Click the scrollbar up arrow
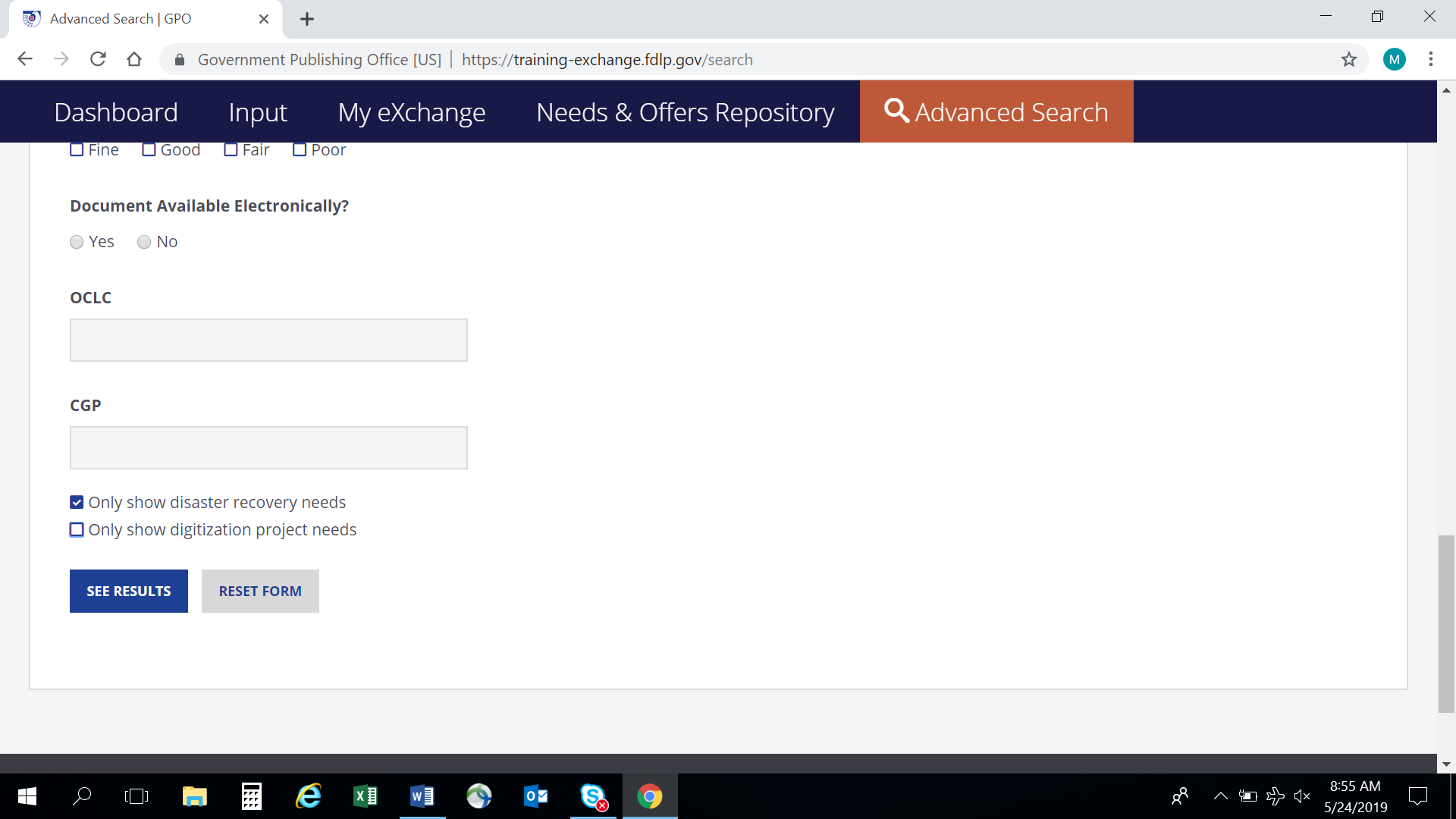The width and height of the screenshot is (1456, 819). [x=1446, y=89]
